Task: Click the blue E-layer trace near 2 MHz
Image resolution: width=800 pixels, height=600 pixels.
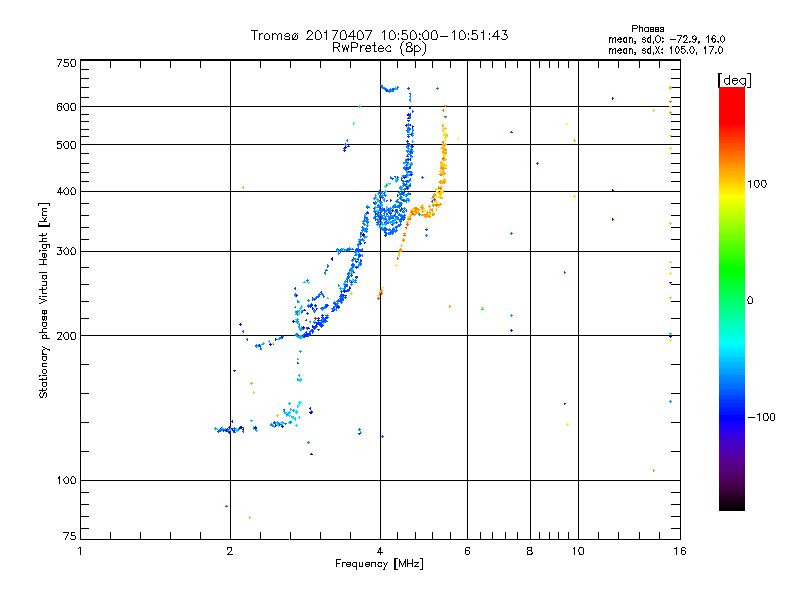Action: (228, 430)
